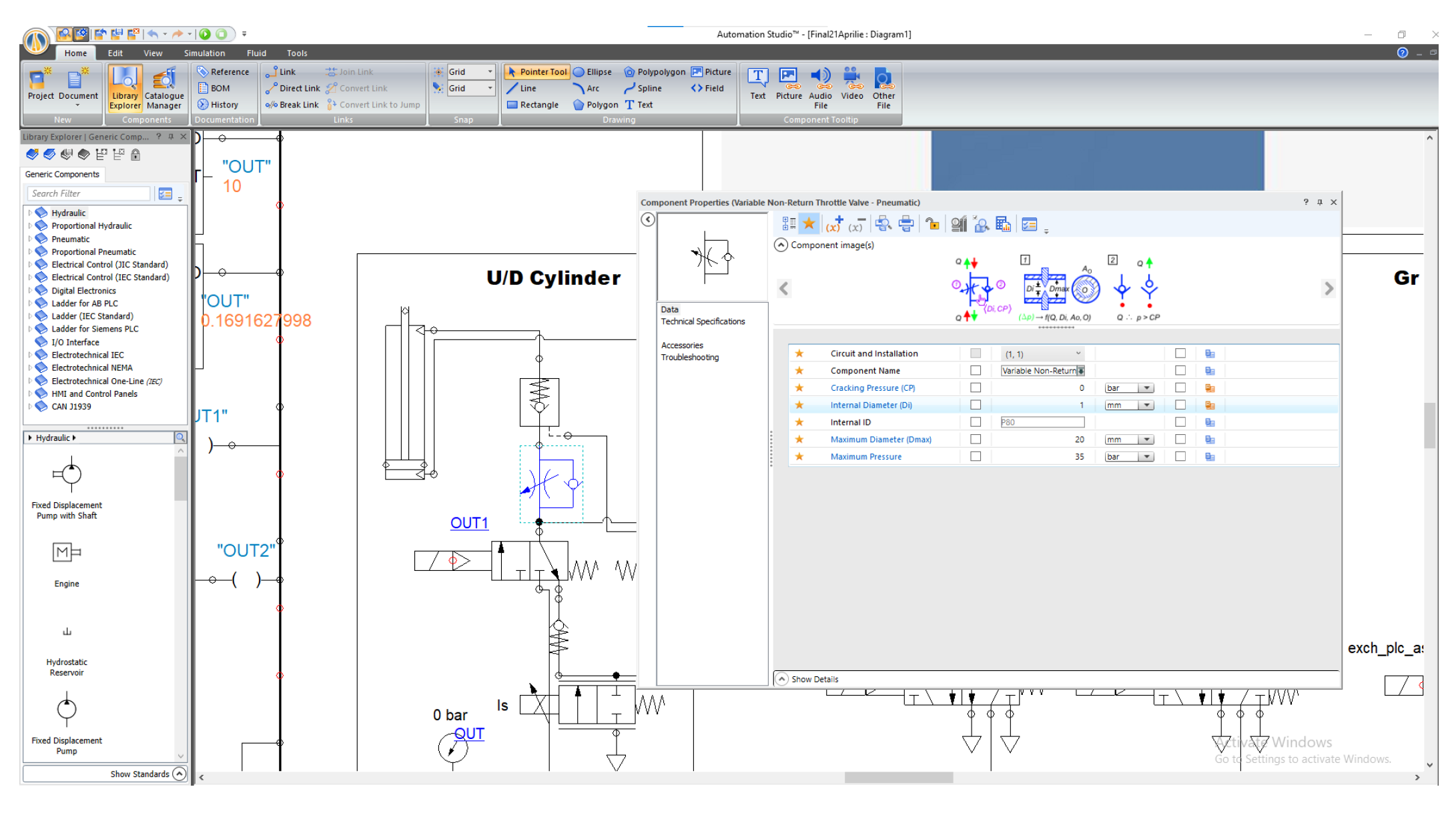This screenshot has width=1456, height=815.
Task: Enable the Maximum Pressure checkbox
Action: click(x=976, y=457)
